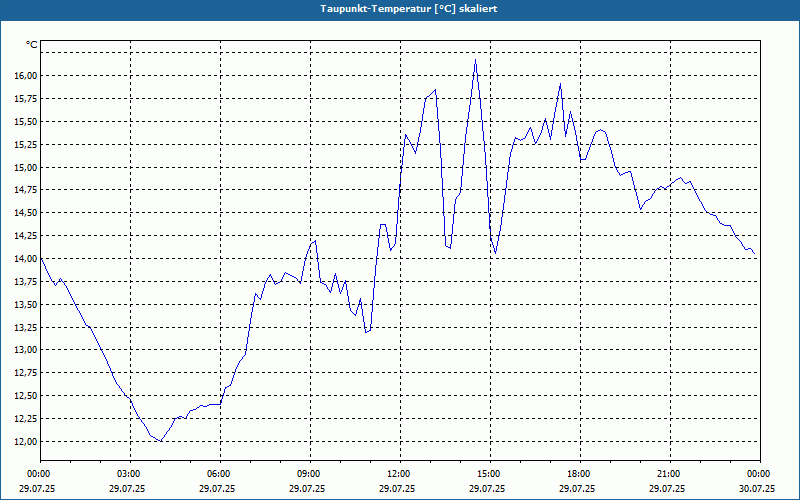The height and width of the screenshot is (500, 800).
Task: Click the 15,00 y-axis label
Action: [25, 167]
